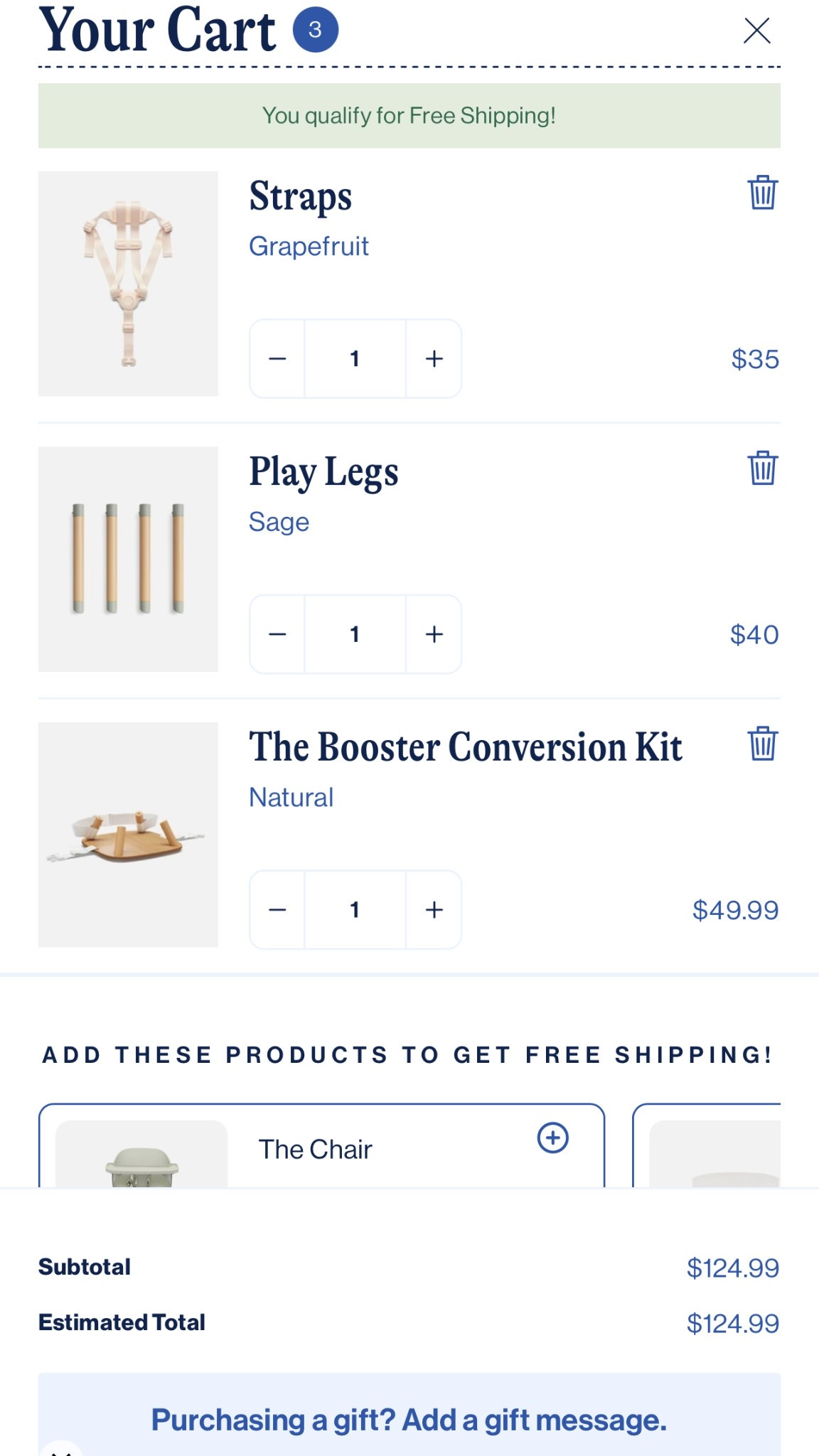This screenshot has height=1456, width=819.
Task: Increase Straps quantity by one
Action: pos(434,359)
